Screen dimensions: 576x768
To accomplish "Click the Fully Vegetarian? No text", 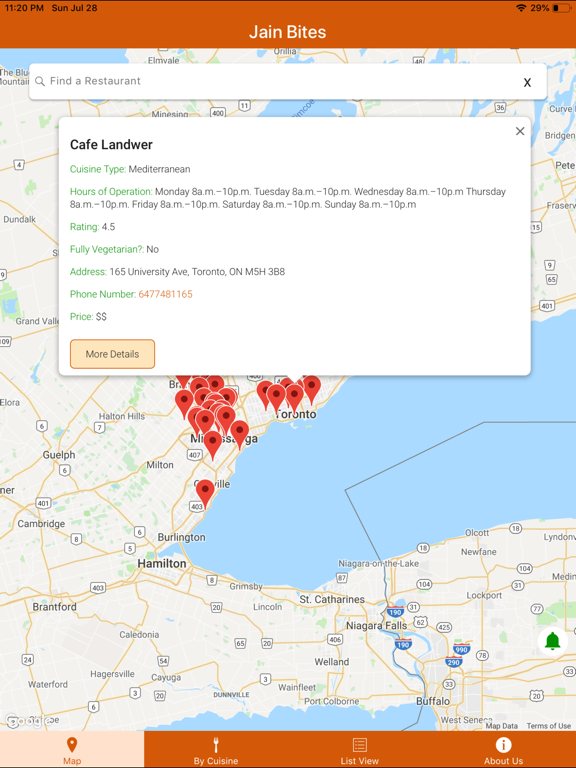I will tap(114, 249).
